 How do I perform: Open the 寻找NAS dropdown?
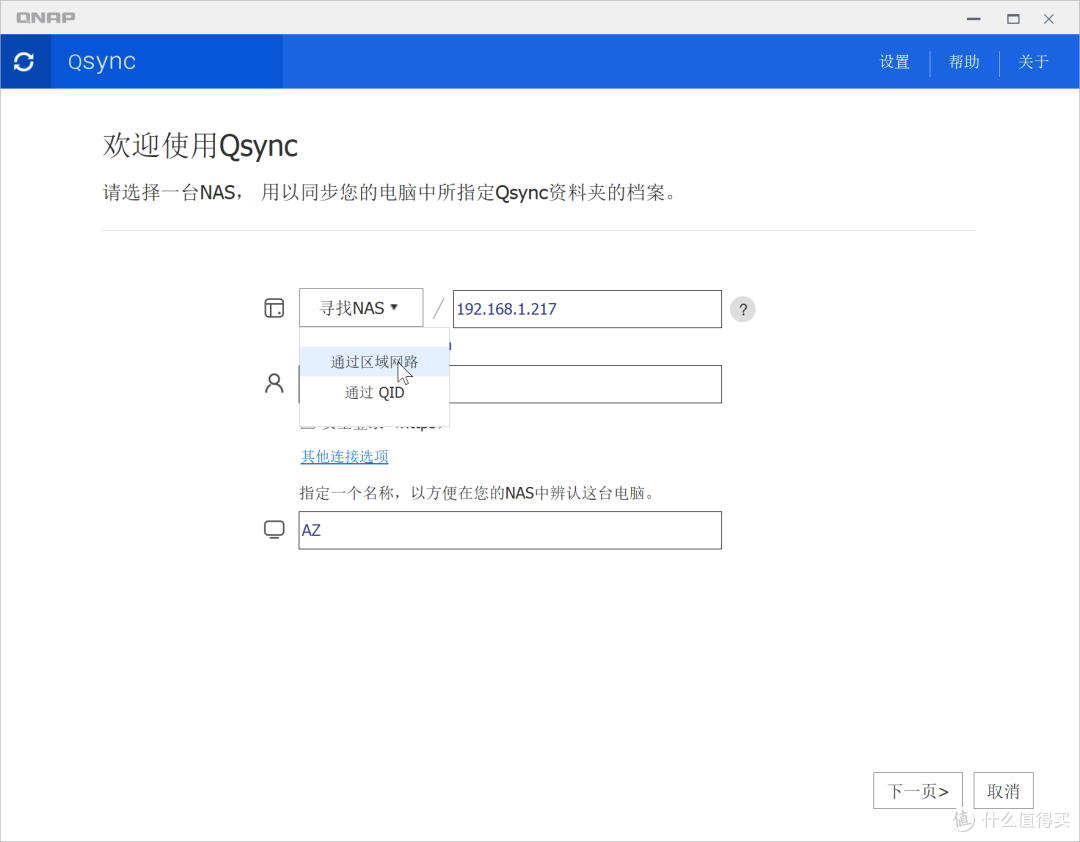tap(361, 307)
